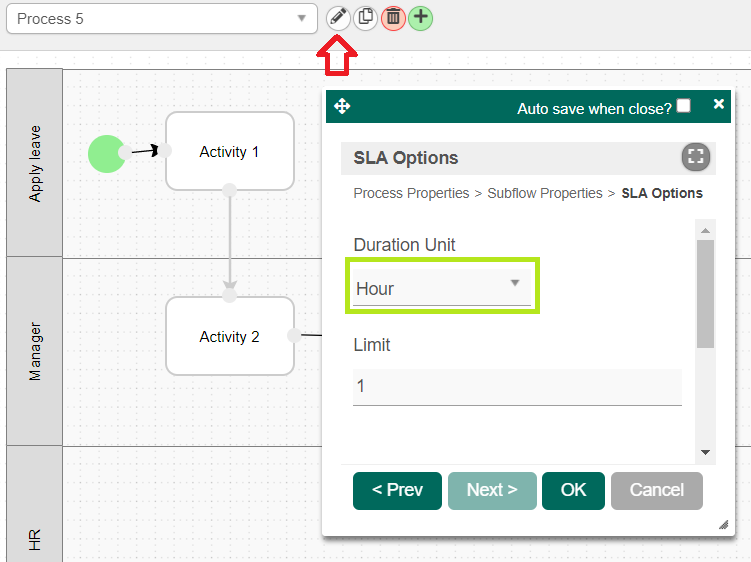This screenshot has height=562, width=751.
Task: Go to Subflow Properties breadcrumb
Action: coord(544,193)
